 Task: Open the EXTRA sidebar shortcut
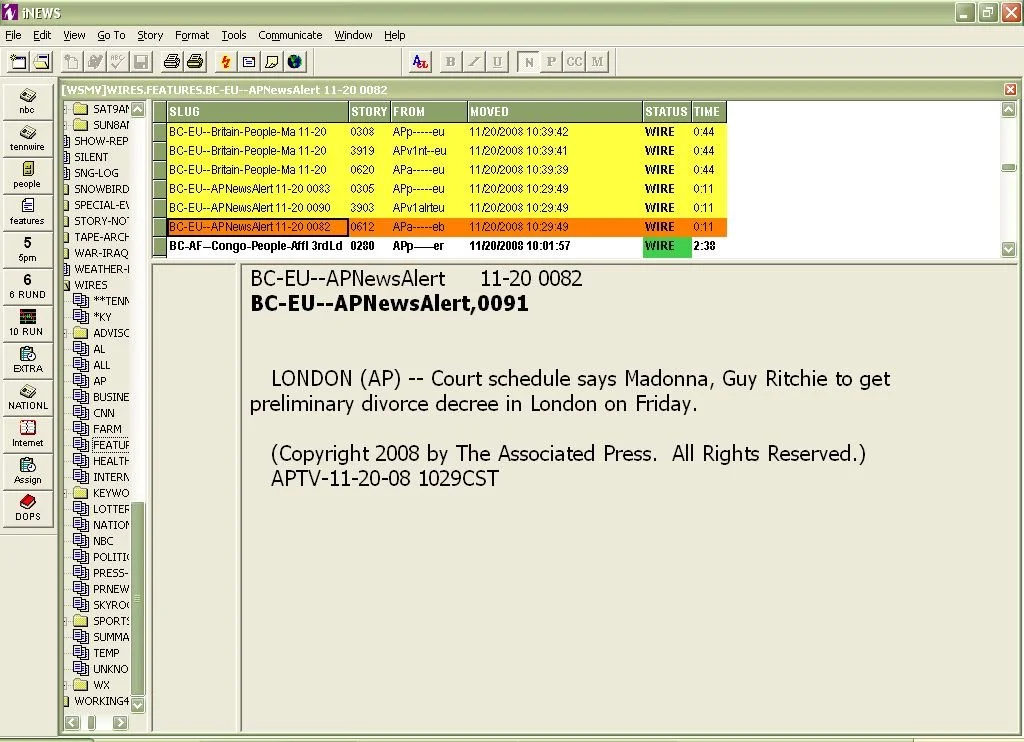(27, 360)
